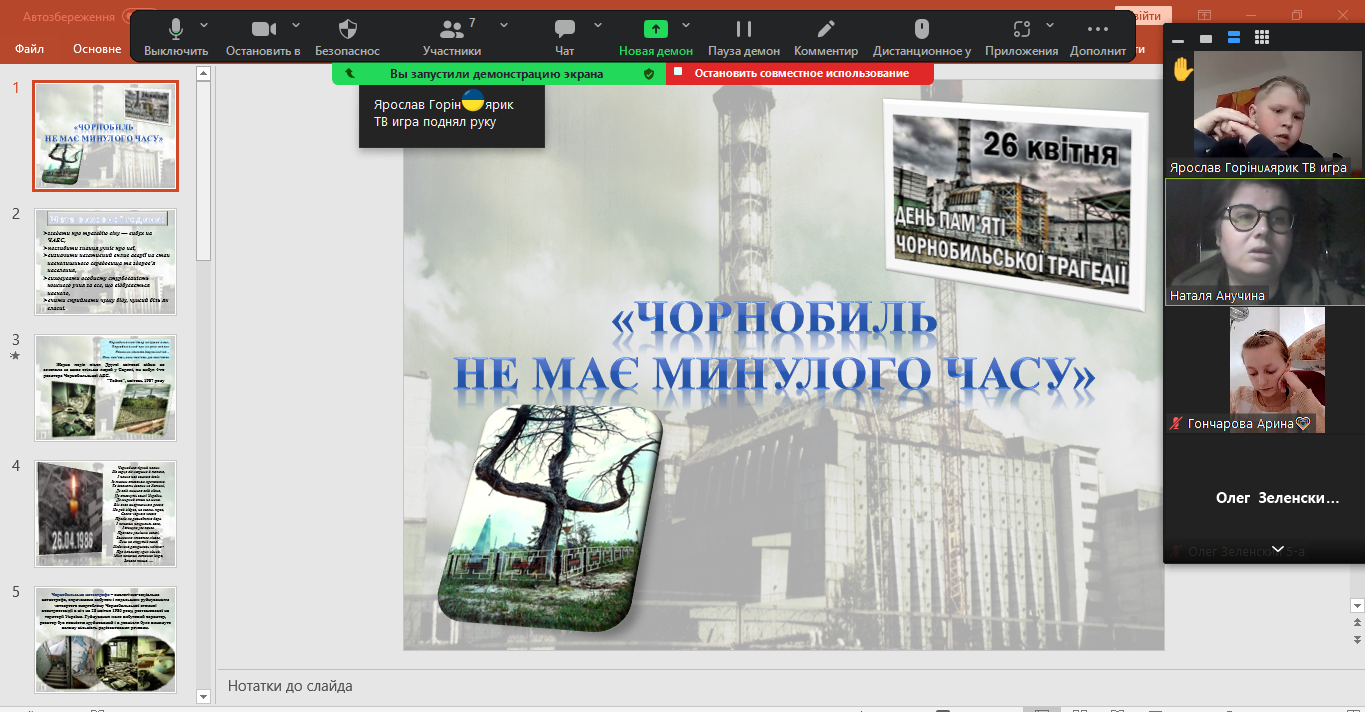Click the green screen sharing status bar
This screenshot has height=712, width=1365.
(499, 73)
